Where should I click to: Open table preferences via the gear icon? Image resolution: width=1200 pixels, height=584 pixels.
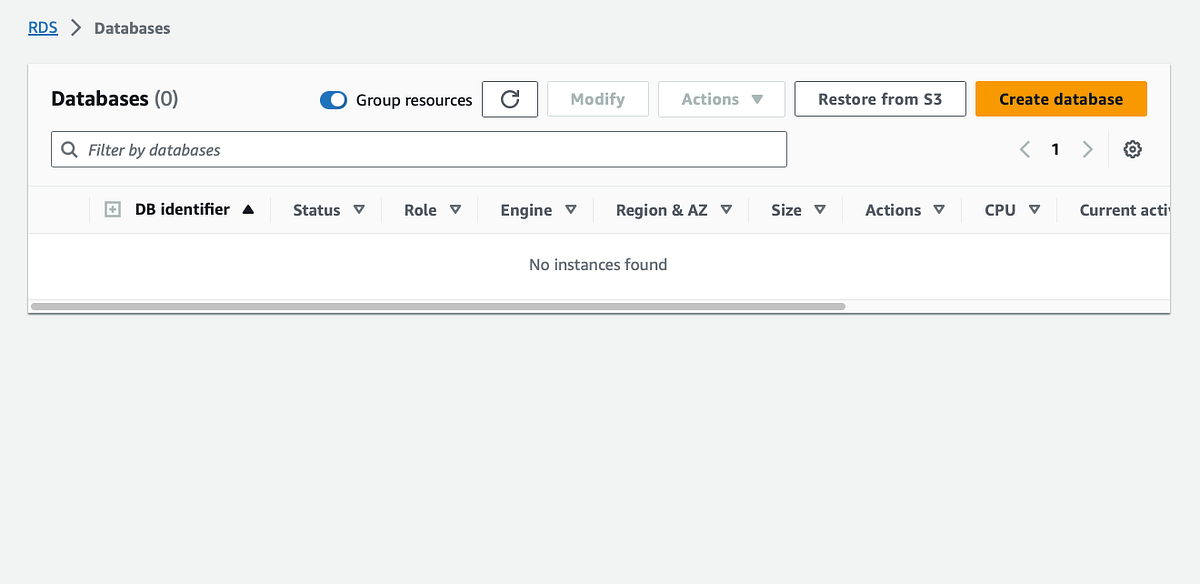click(1132, 148)
